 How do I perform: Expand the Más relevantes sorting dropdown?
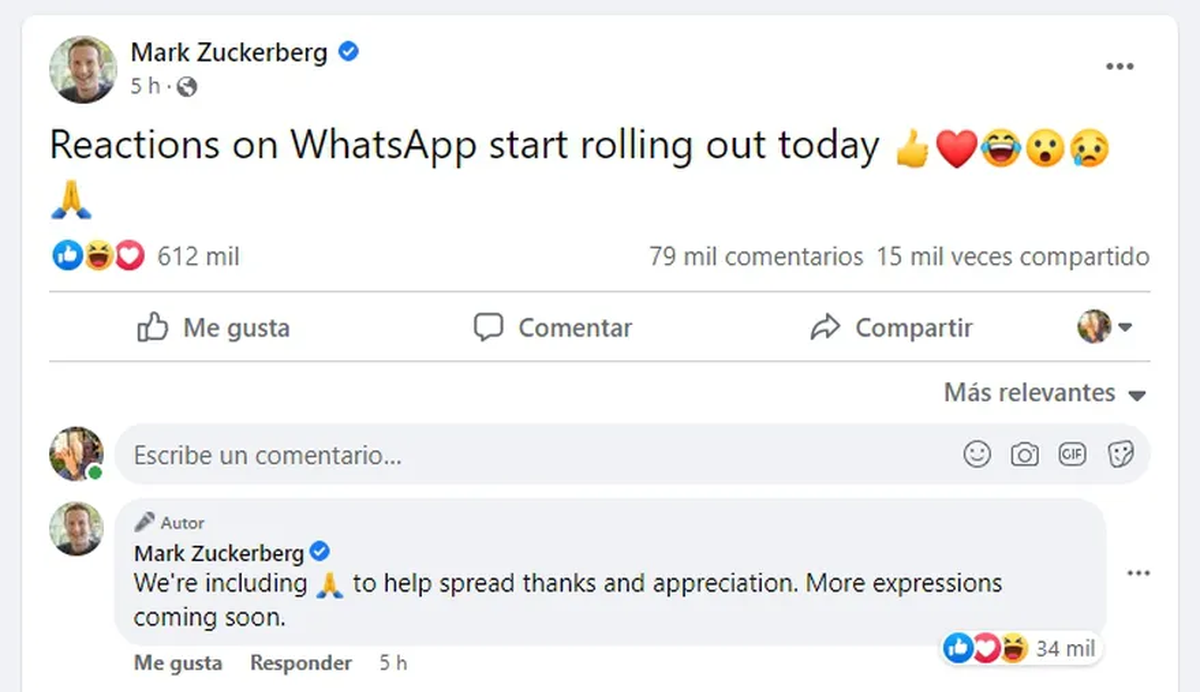point(1044,393)
